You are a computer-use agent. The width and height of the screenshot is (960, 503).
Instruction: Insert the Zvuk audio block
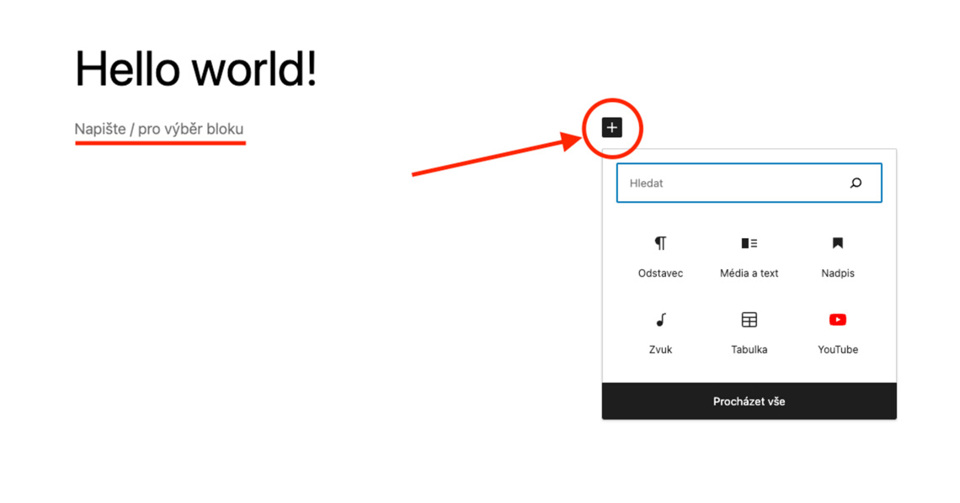tap(660, 333)
